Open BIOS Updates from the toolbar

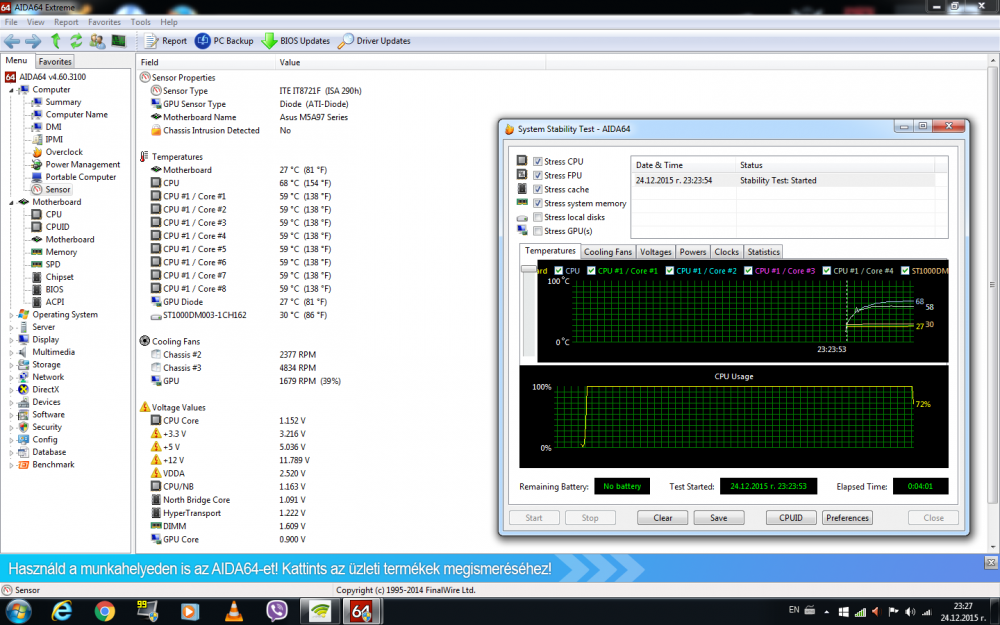[x=296, y=41]
